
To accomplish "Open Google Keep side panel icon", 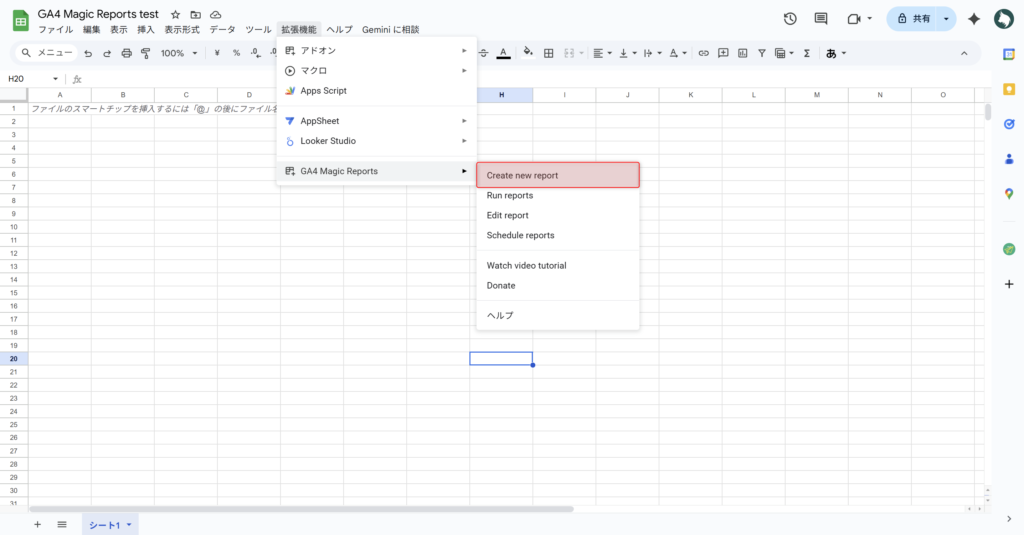I will tap(1009, 89).
